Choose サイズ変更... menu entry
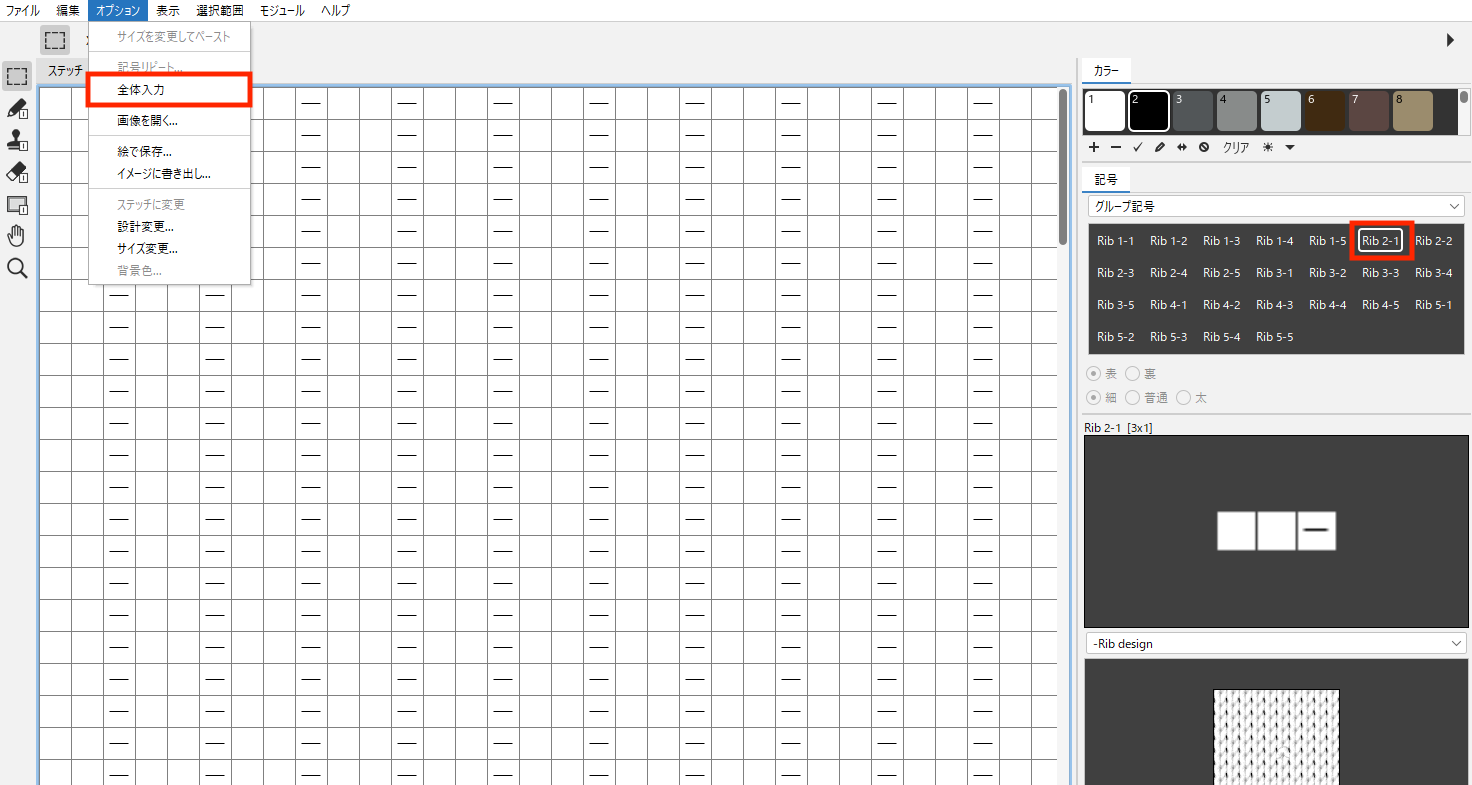Viewport: 1472px width, 785px height. coord(169,249)
